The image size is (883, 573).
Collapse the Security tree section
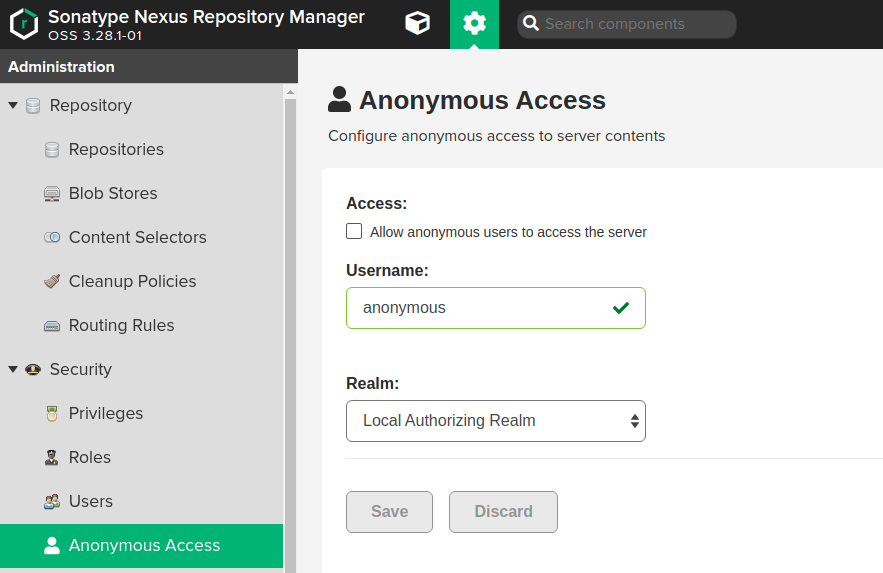point(13,370)
